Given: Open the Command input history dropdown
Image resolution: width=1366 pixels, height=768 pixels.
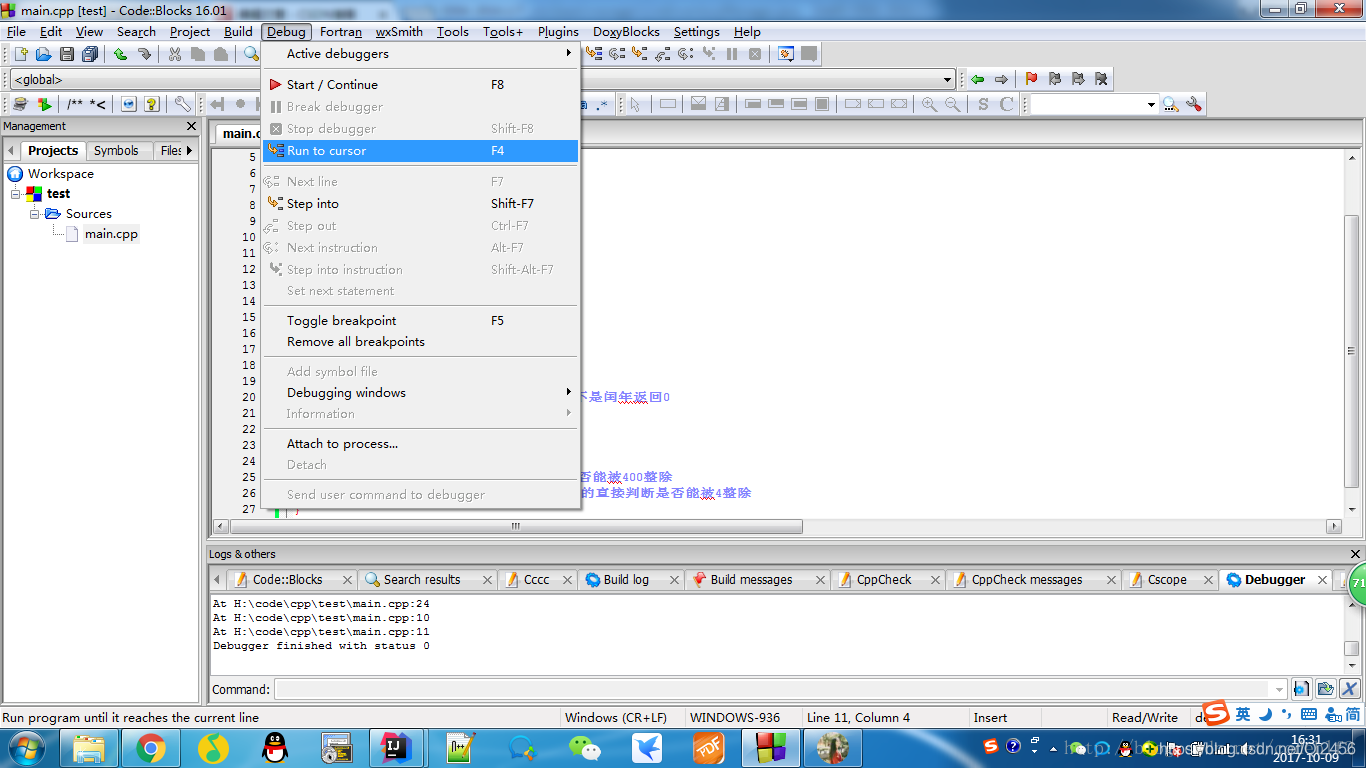Looking at the screenshot, I should point(1279,689).
